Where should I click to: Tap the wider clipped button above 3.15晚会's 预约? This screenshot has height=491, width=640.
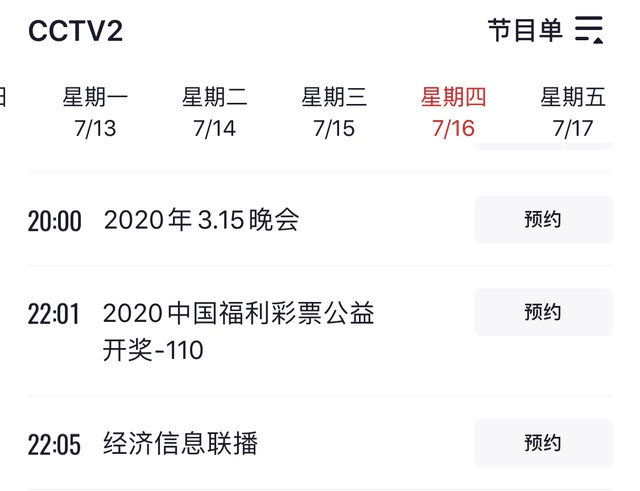517,146
